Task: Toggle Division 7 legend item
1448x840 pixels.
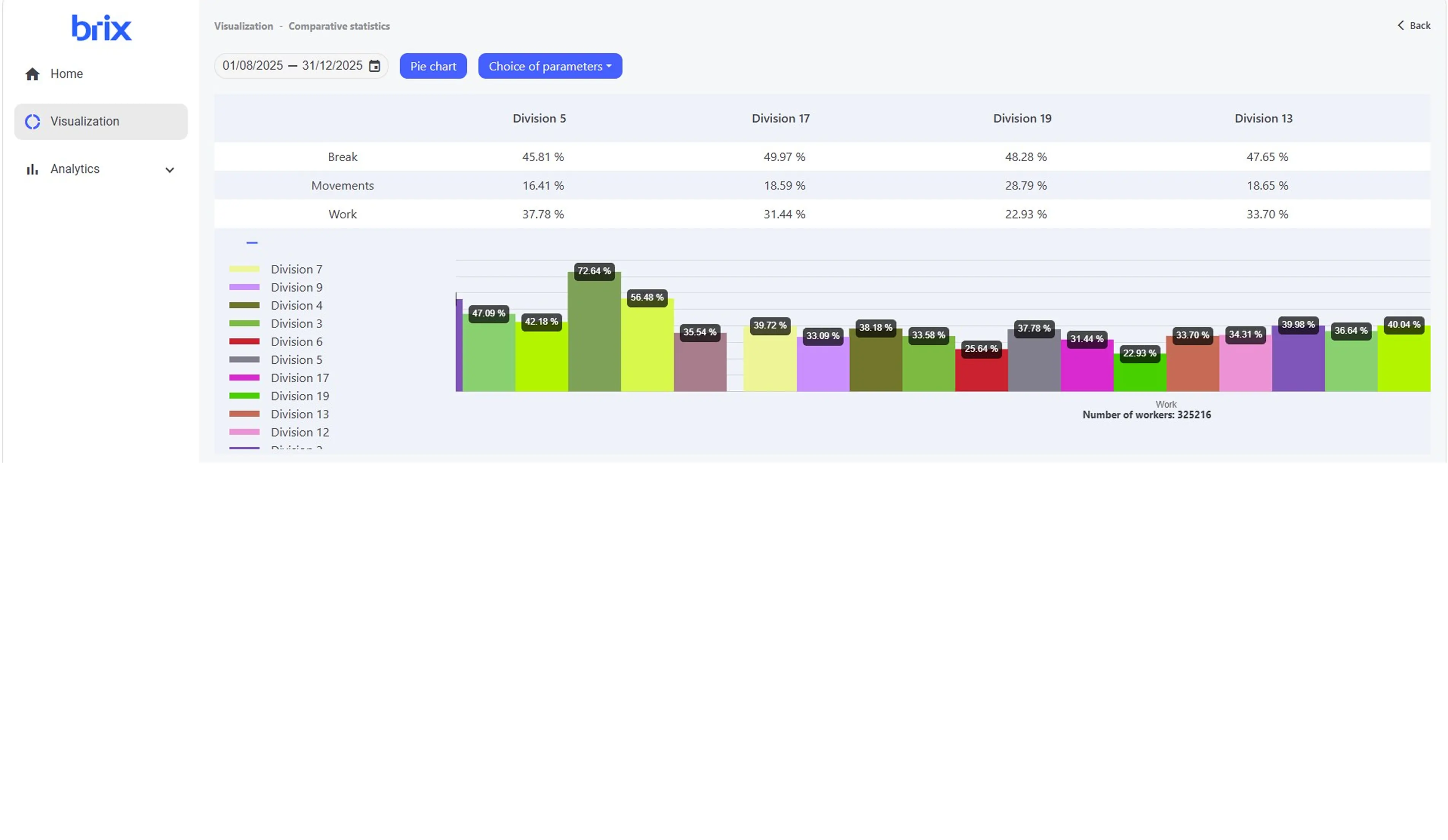Action: click(276, 269)
